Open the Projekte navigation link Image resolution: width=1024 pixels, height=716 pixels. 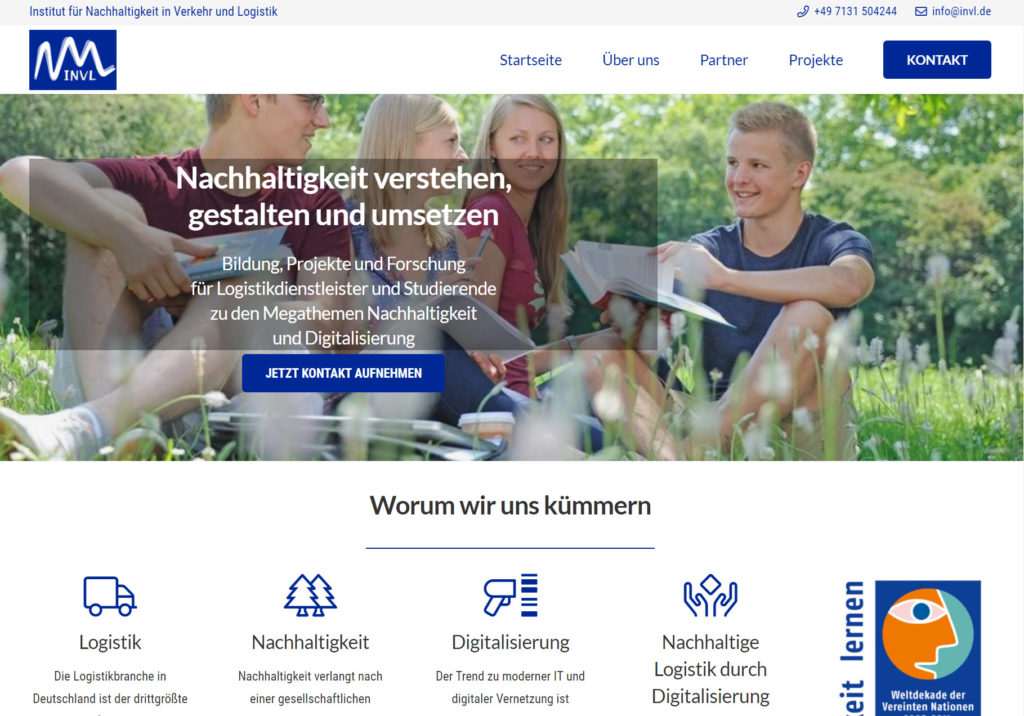(816, 60)
